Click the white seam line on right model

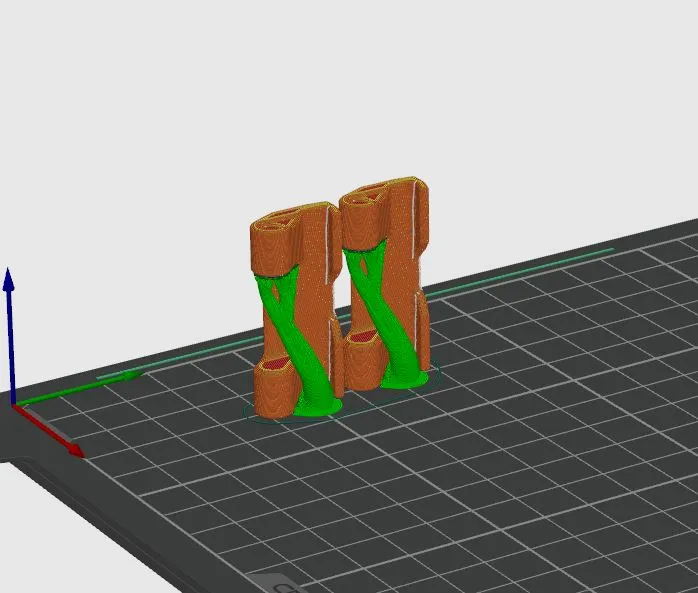(x=414, y=219)
